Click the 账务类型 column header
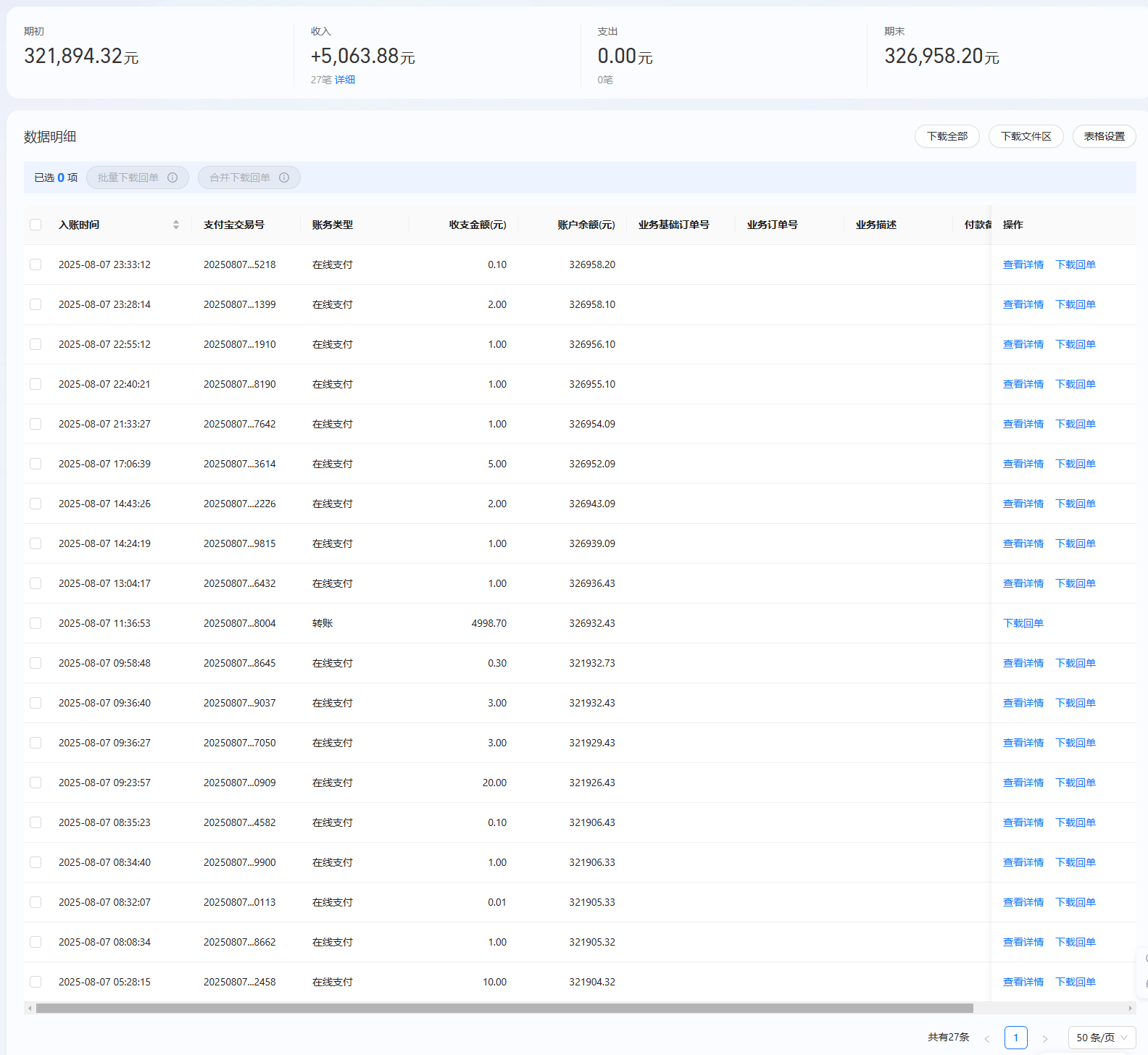1148x1055 pixels. click(333, 225)
